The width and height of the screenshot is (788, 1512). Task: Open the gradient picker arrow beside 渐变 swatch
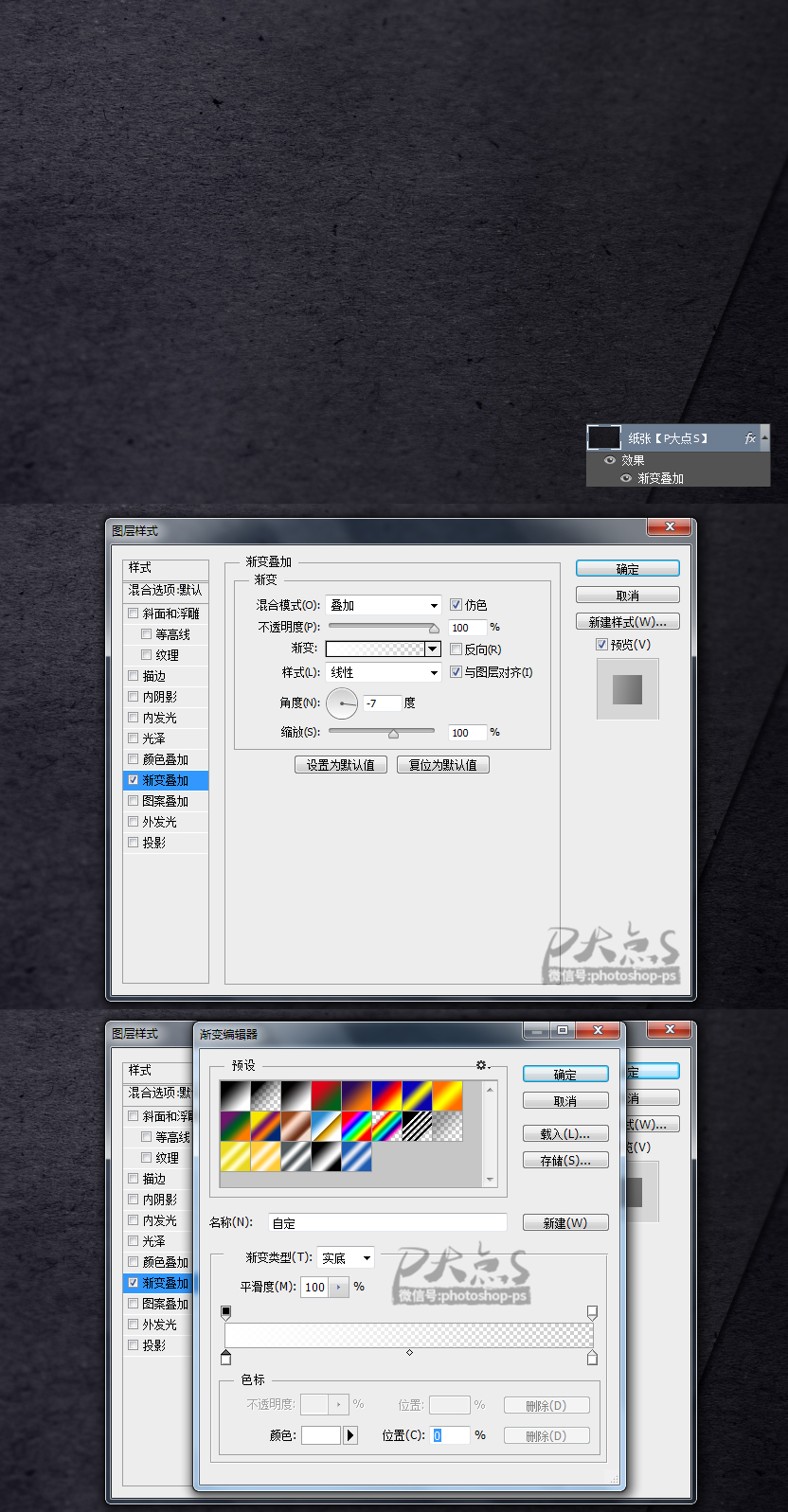pyautogui.click(x=433, y=649)
